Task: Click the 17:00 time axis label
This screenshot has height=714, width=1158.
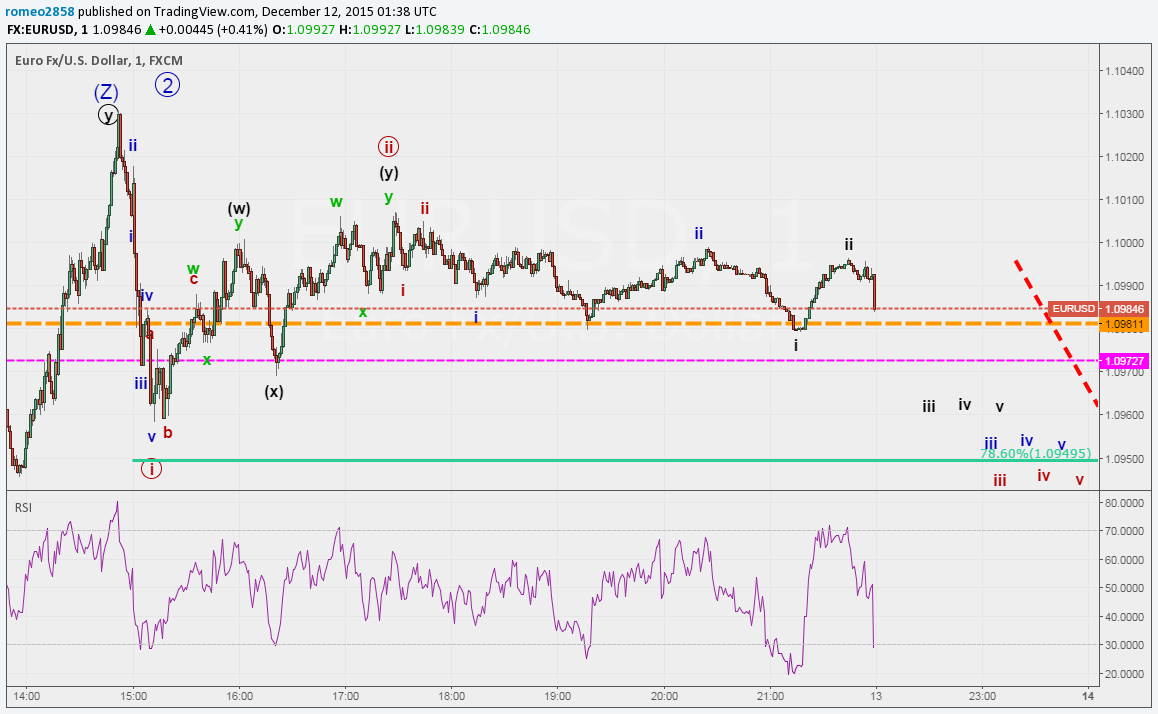Action: pos(346,696)
